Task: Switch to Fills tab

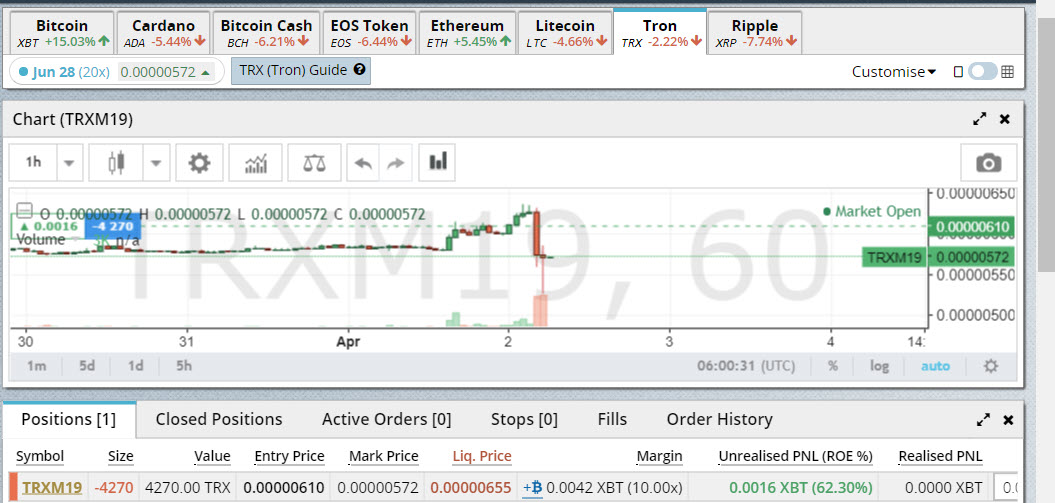Action: [612, 420]
